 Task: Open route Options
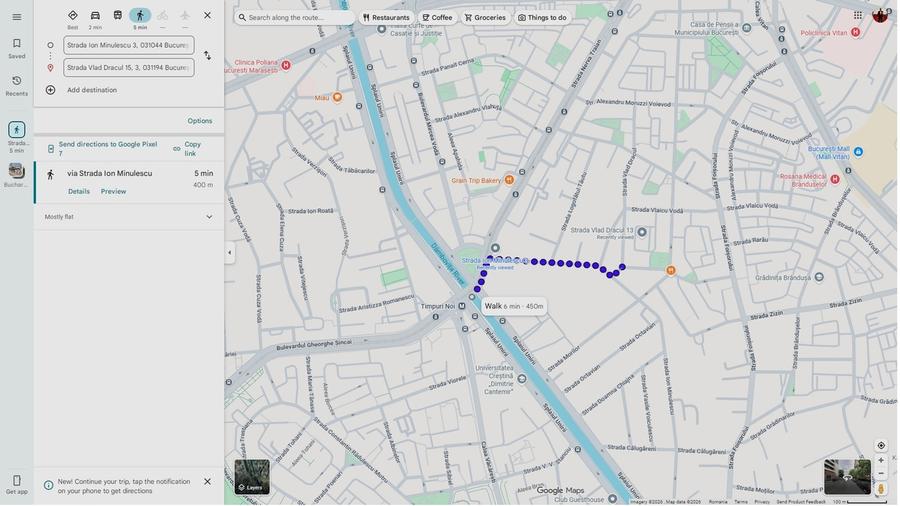200,121
